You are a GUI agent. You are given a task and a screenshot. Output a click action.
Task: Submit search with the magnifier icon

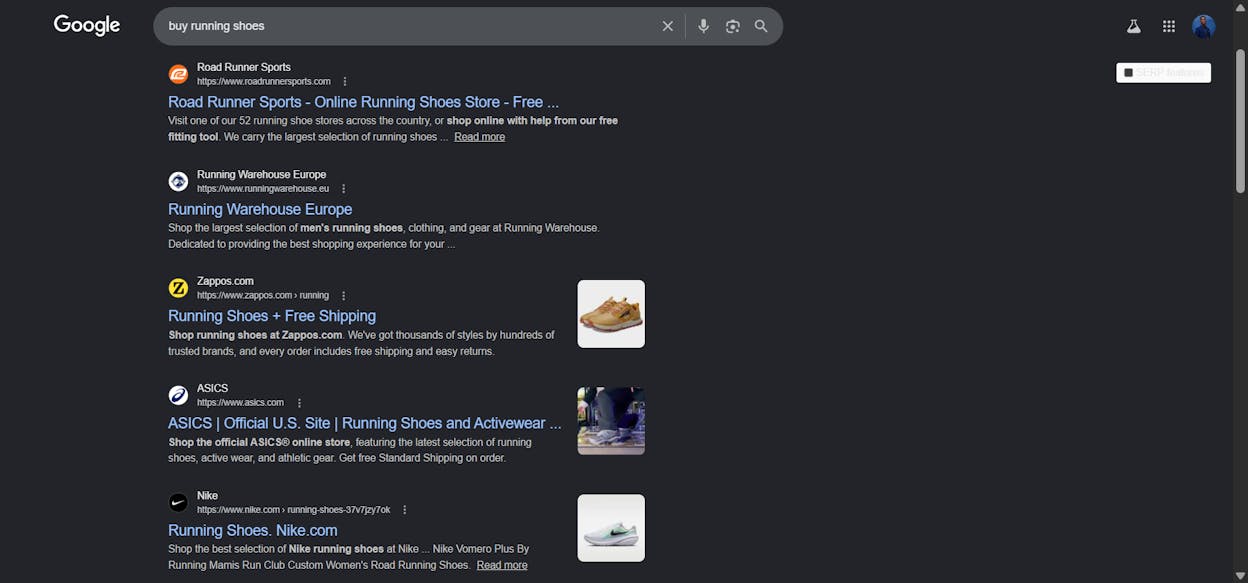point(761,26)
